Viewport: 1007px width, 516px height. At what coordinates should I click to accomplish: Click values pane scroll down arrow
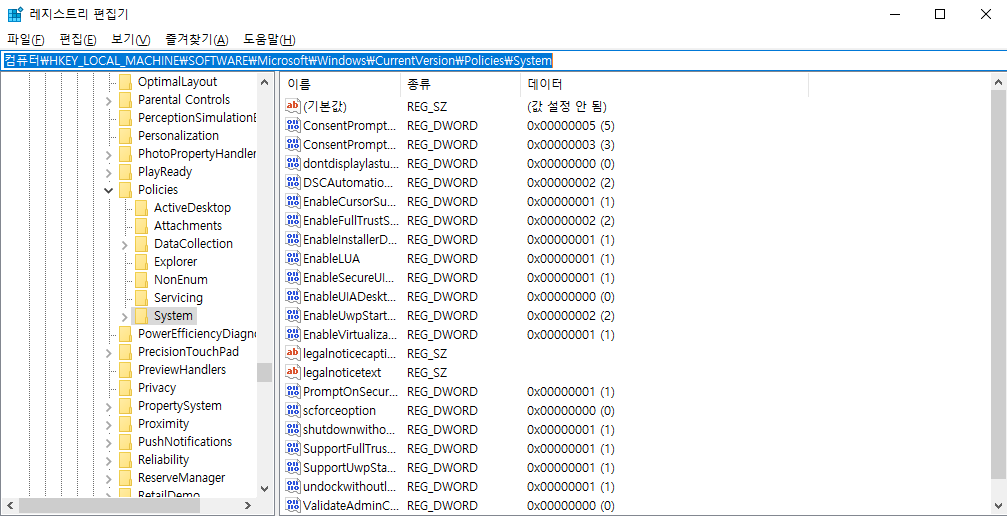tap(999, 506)
